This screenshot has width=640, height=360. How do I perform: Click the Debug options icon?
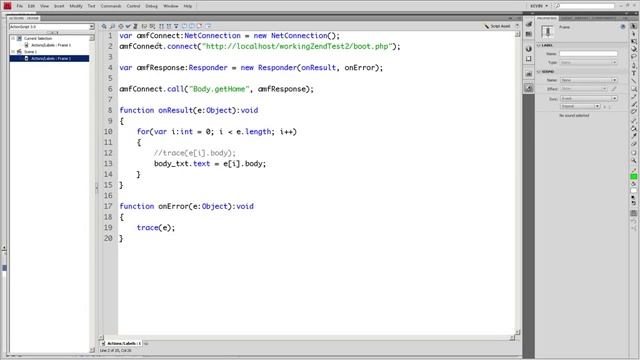point(152,26)
